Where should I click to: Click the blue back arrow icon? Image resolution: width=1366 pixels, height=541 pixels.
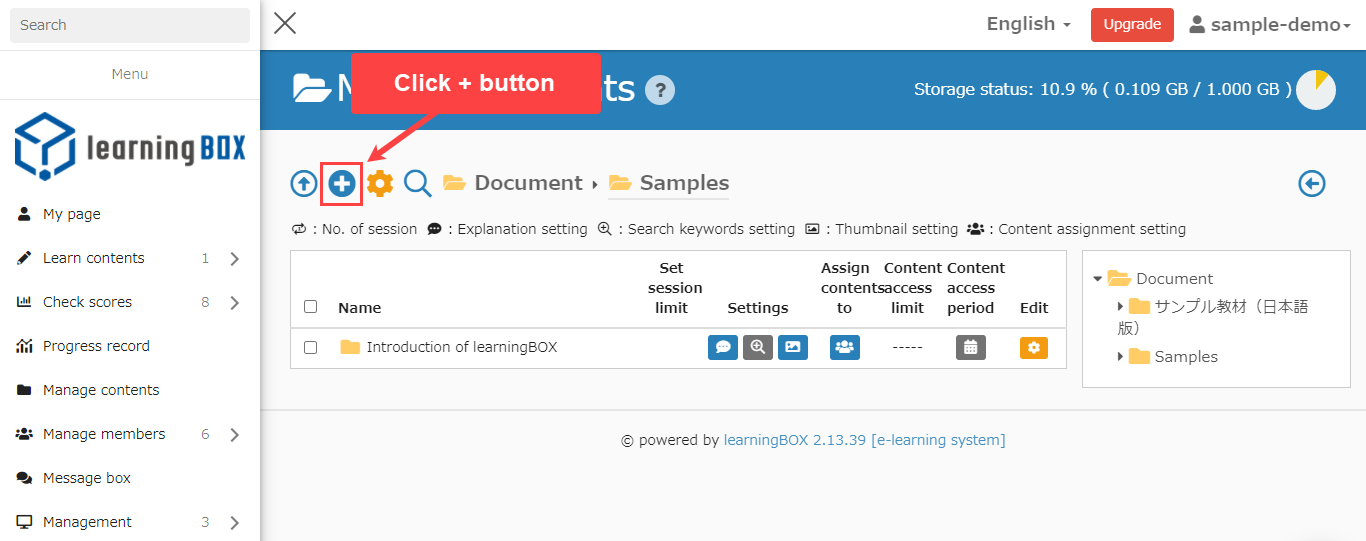click(x=1312, y=184)
